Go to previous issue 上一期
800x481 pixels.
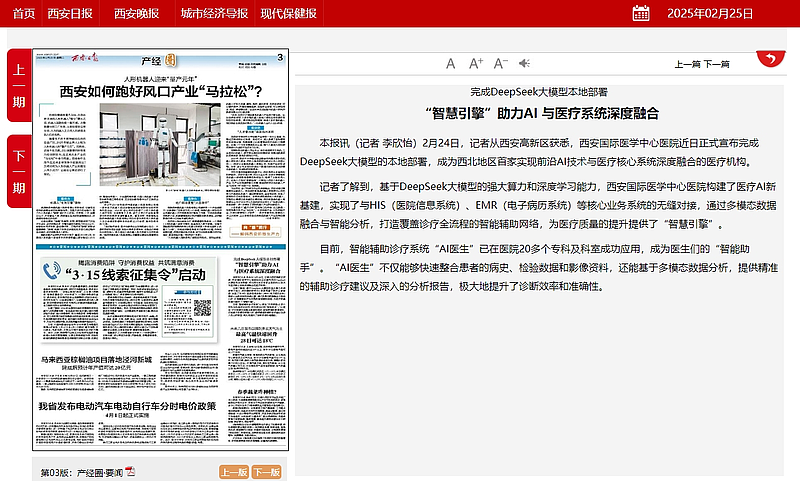point(19,85)
